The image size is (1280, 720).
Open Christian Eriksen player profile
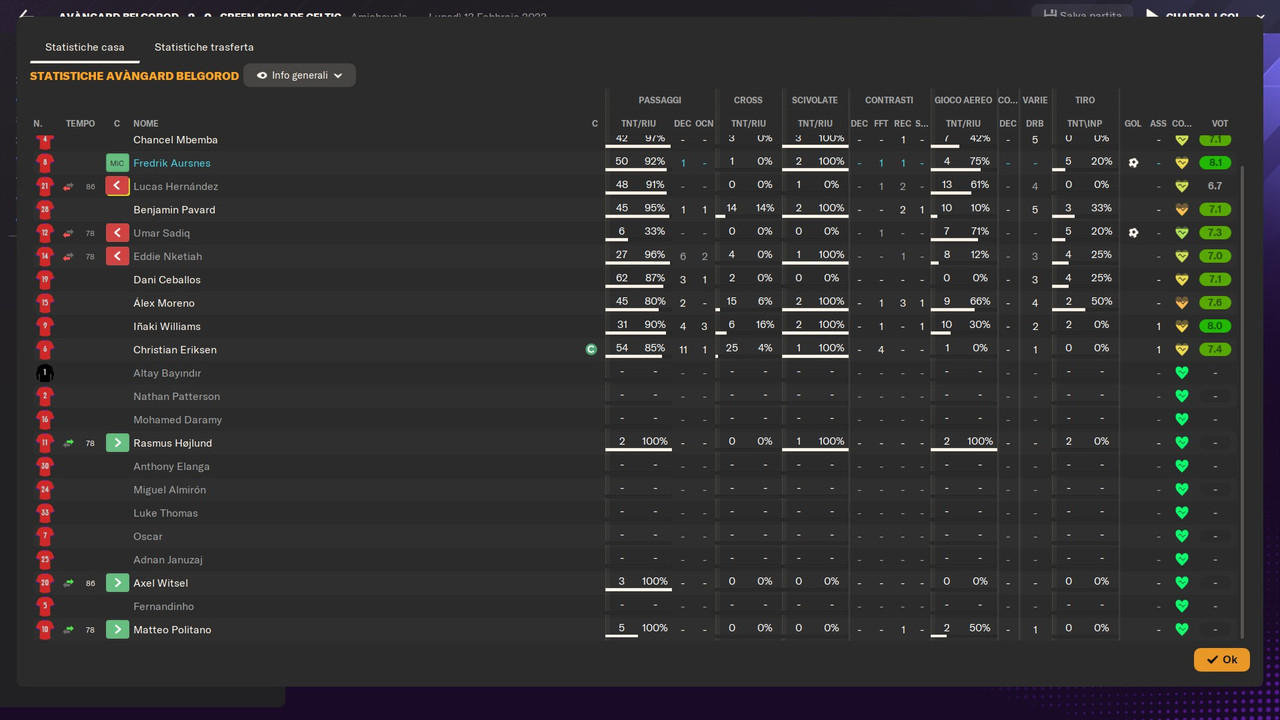tap(174, 350)
